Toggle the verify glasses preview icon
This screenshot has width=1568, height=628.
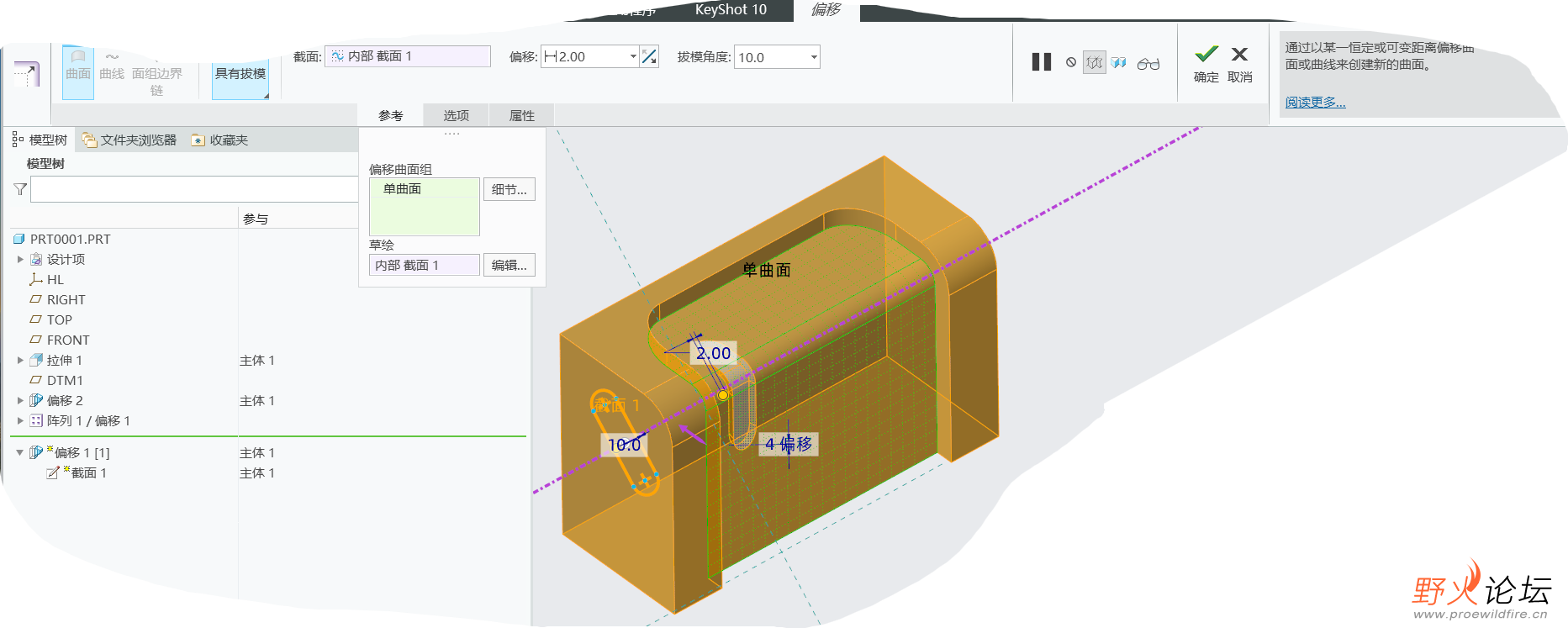pos(1148,63)
